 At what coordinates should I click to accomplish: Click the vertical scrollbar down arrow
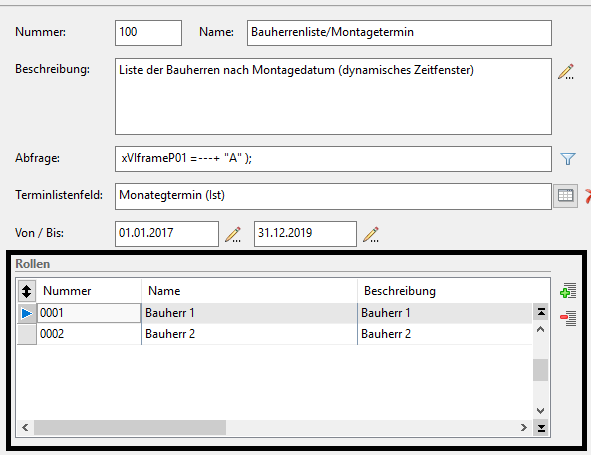click(540, 411)
